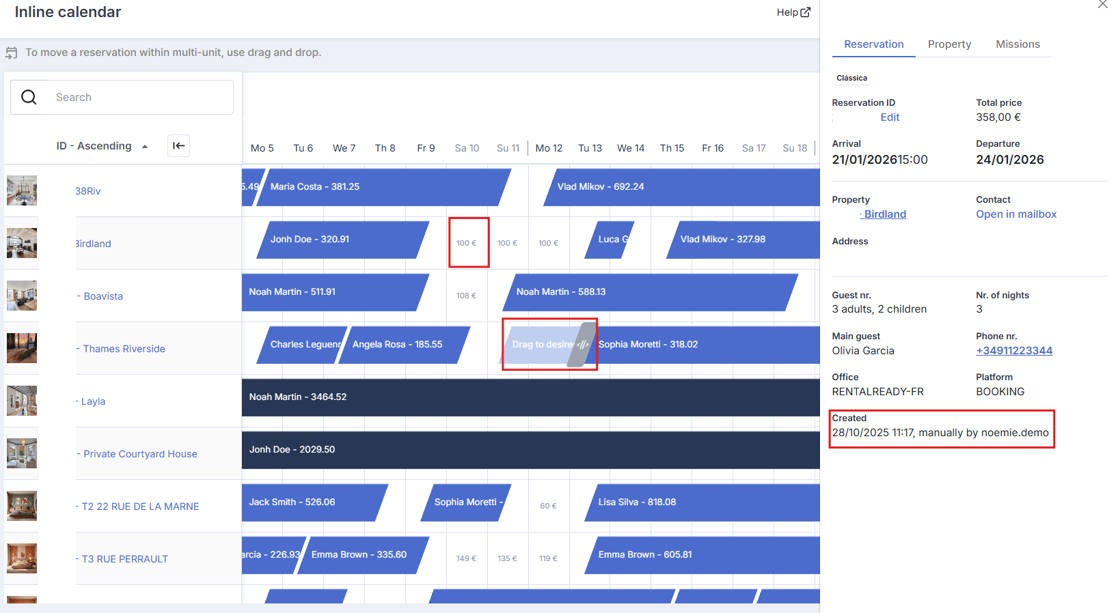
Task: Open the Layla property name
Action: tap(91, 402)
